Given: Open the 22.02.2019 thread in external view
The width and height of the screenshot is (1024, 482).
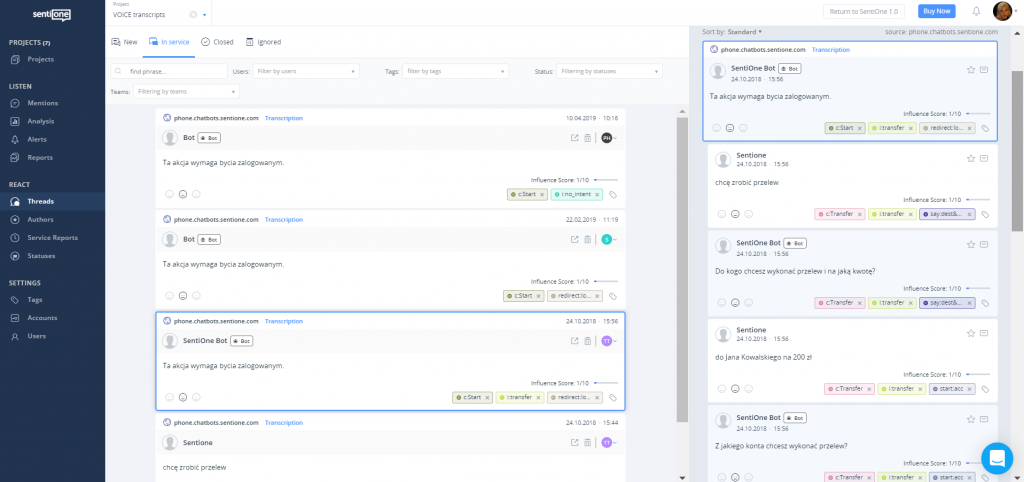Looking at the screenshot, I should 574,239.
